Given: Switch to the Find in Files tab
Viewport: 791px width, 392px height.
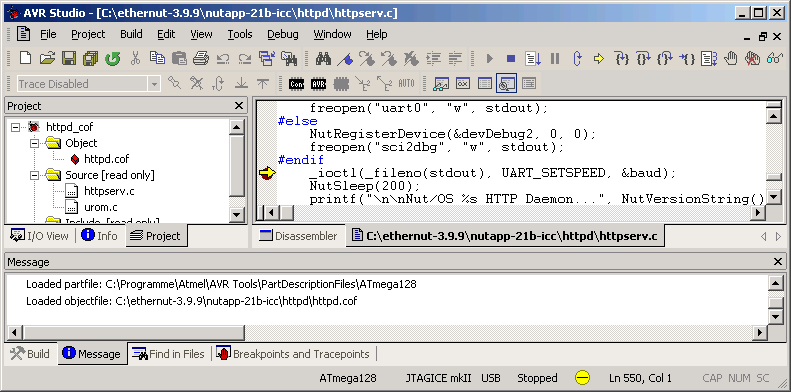Looking at the screenshot, I should (168, 354).
